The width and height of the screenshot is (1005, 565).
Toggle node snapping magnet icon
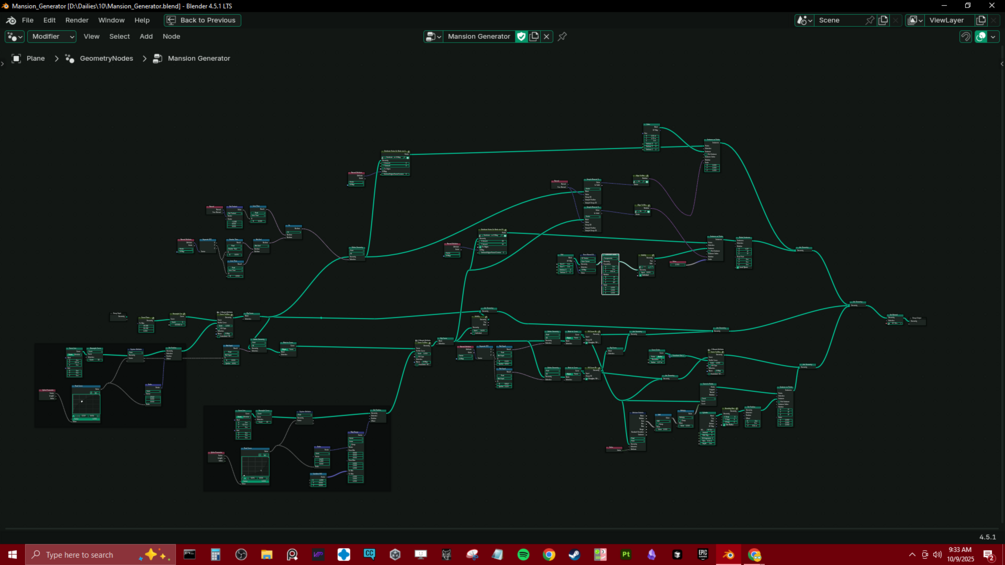965,37
